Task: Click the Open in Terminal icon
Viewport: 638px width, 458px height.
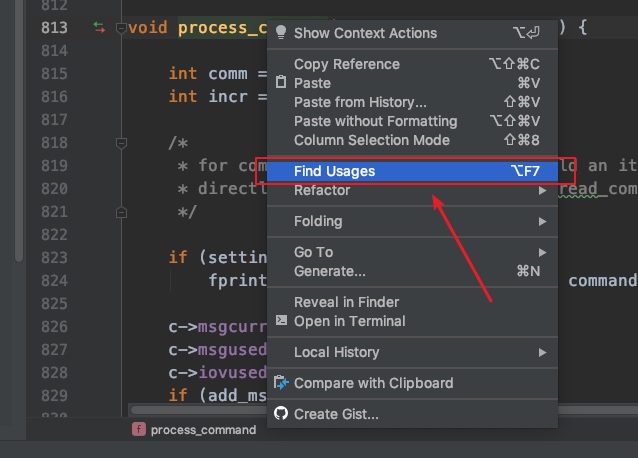Action: coord(281,321)
